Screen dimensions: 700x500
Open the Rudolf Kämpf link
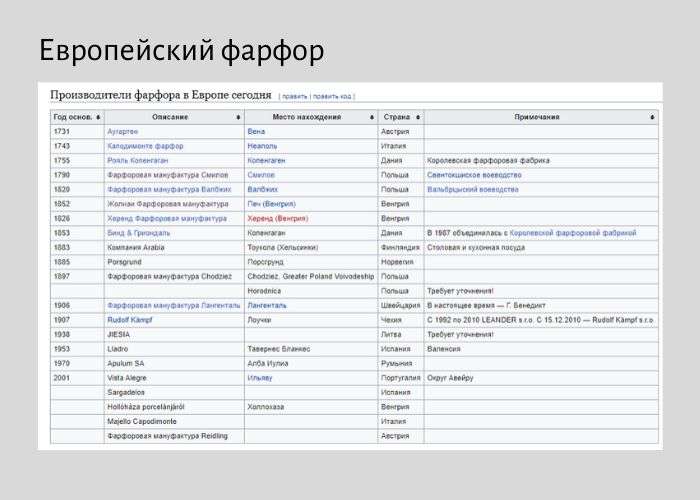pyautogui.click(x=130, y=320)
